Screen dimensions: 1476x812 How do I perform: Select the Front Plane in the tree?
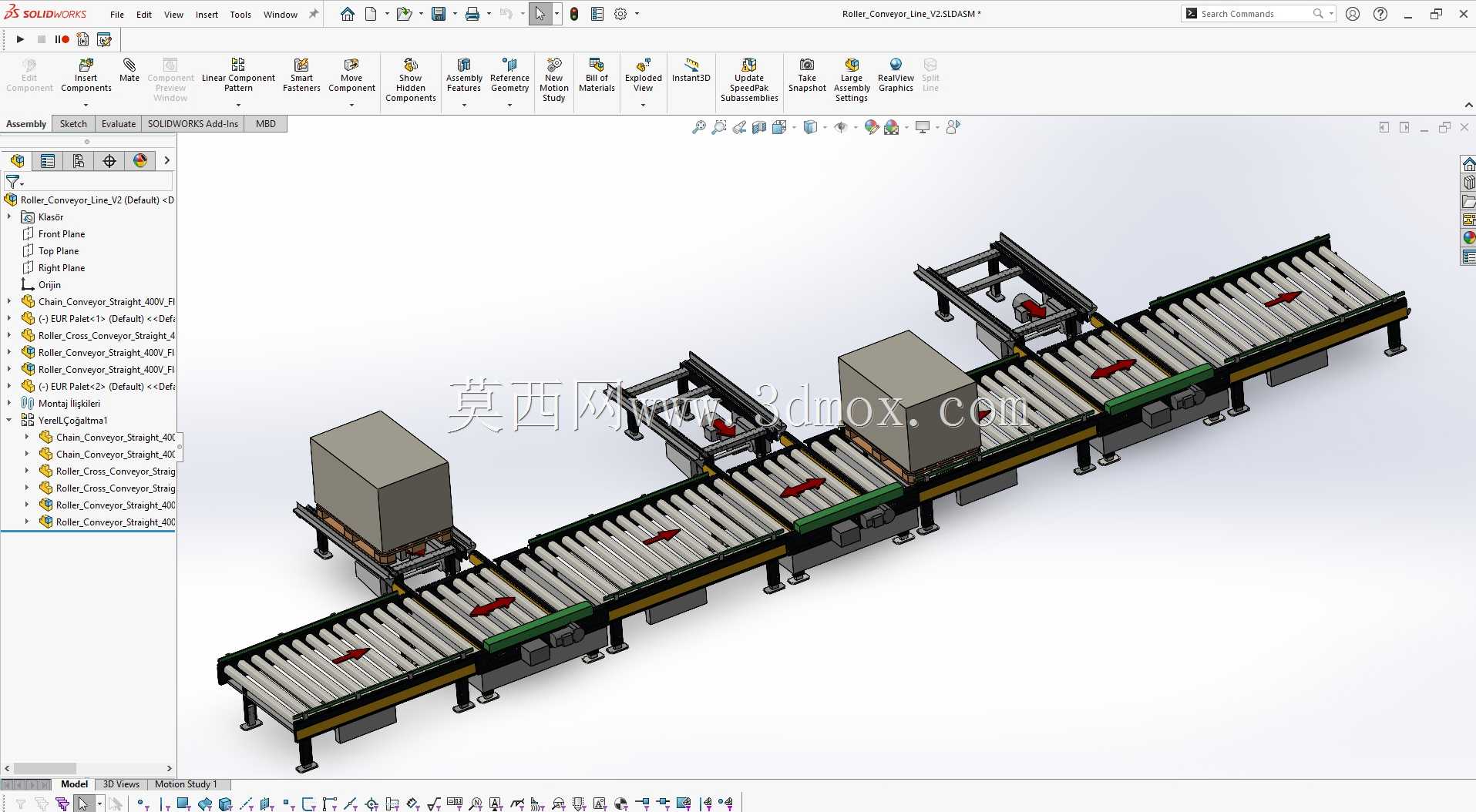coord(62,234)
